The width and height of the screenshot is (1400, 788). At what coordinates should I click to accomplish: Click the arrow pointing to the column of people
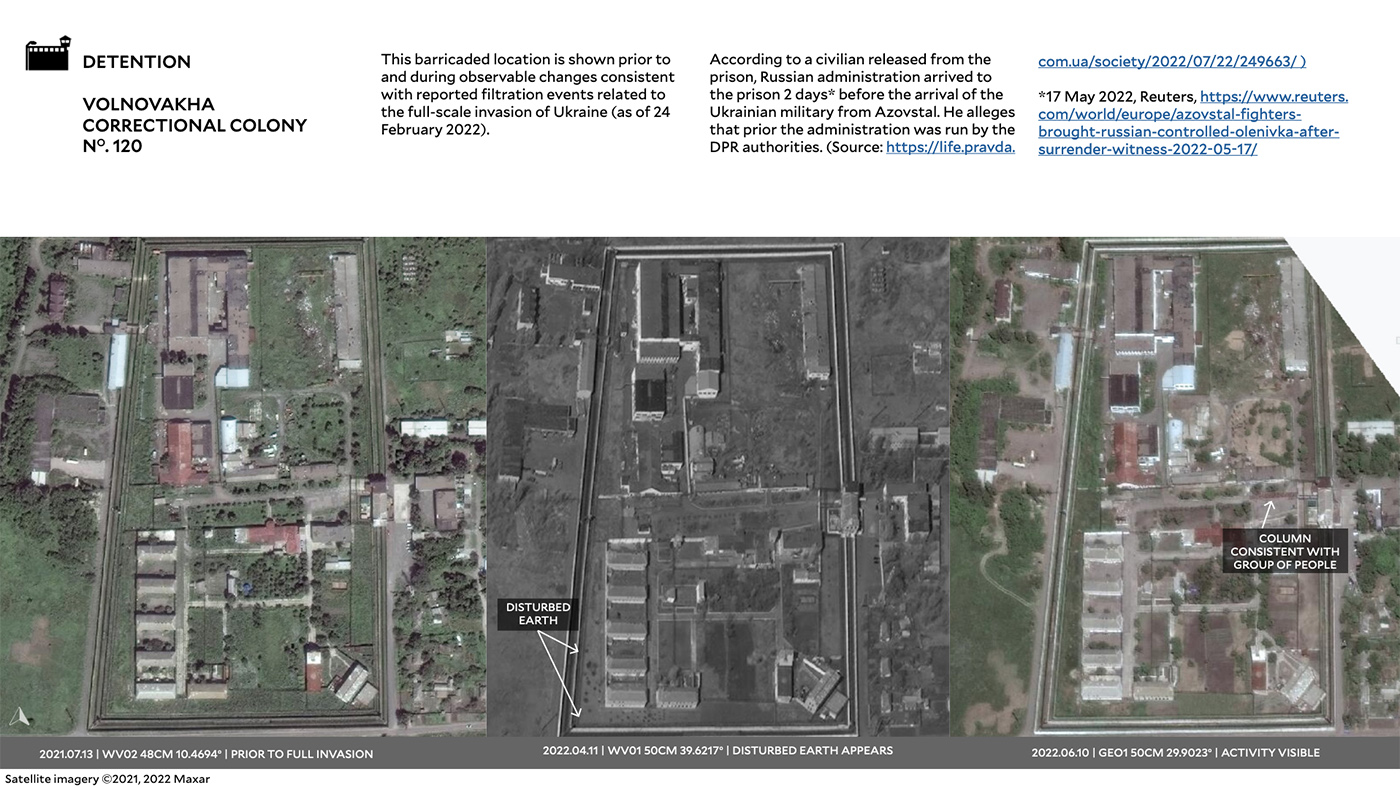[x=1268, y=514]
